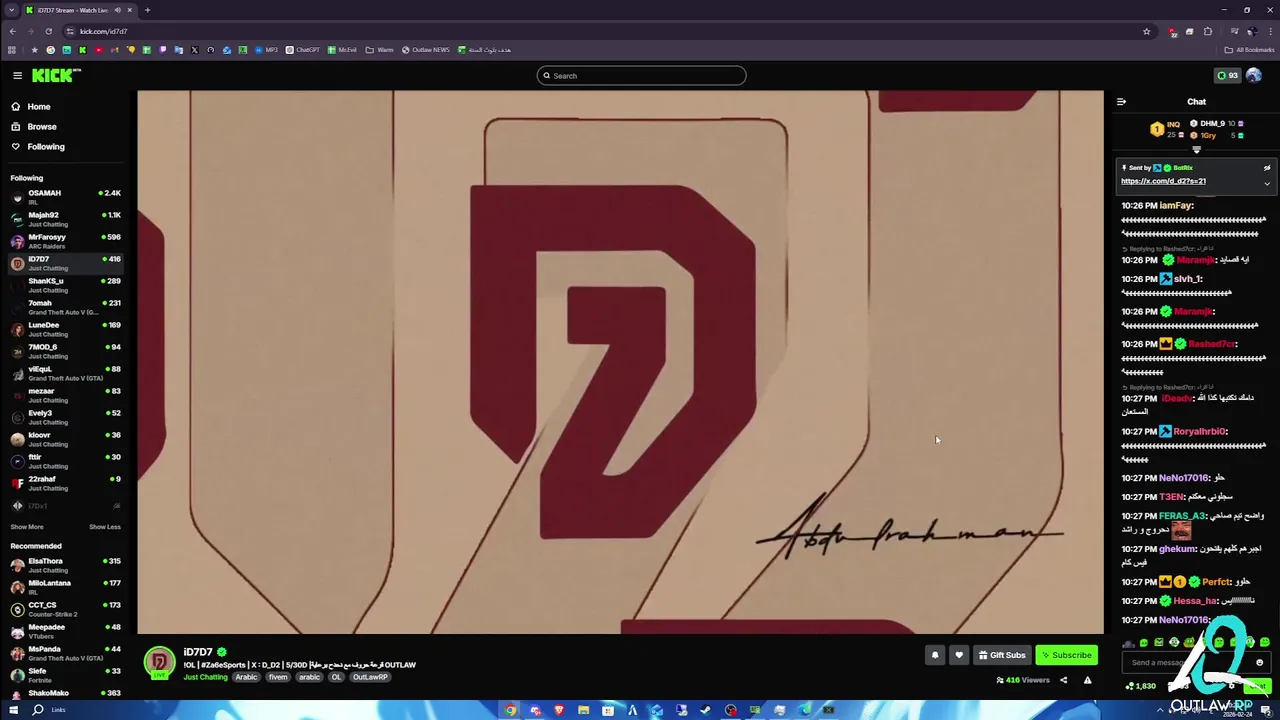The image size is (1280, 720).
Task: Click Show More under Following
Action: pyautogui.click(x=27, y=527)
